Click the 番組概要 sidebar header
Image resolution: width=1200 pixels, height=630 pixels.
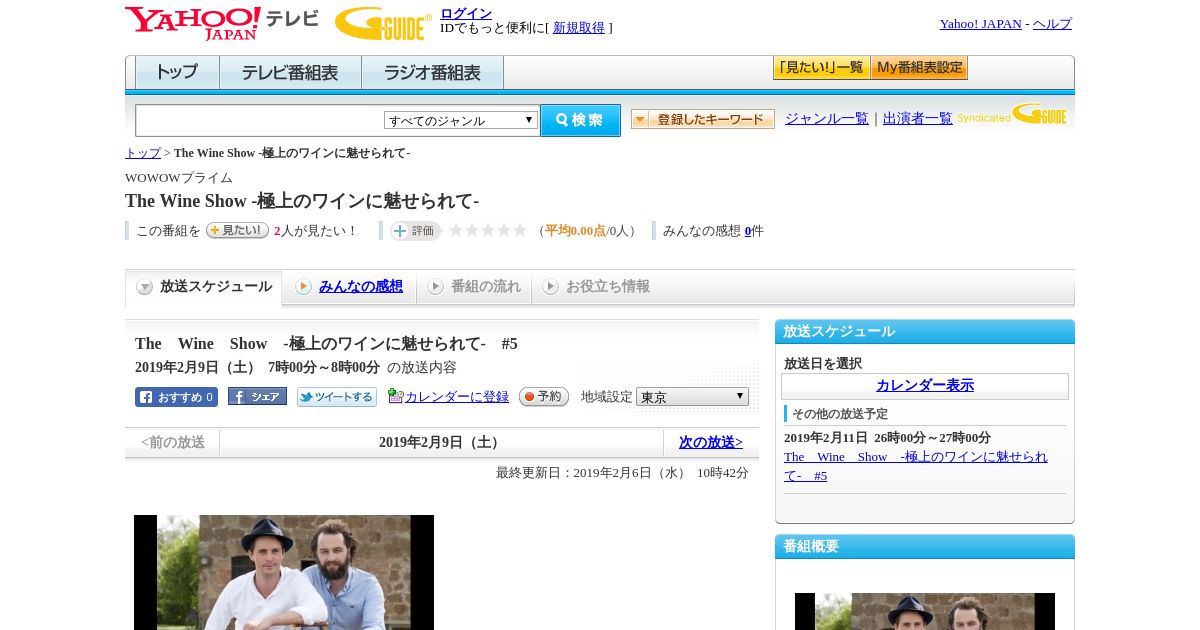(925, 547)
